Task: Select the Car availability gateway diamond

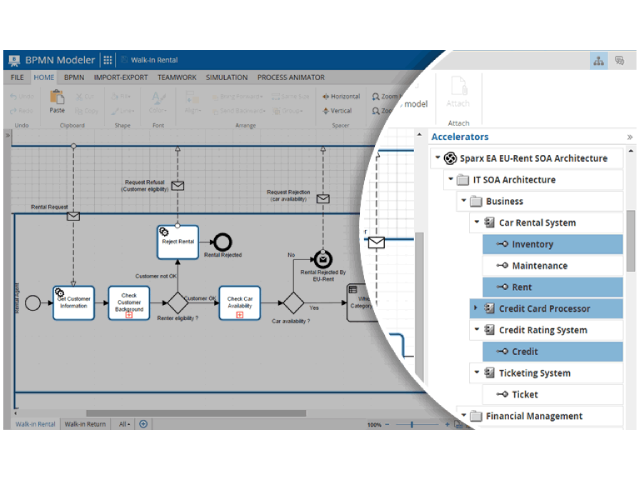Action: (293, 303)
